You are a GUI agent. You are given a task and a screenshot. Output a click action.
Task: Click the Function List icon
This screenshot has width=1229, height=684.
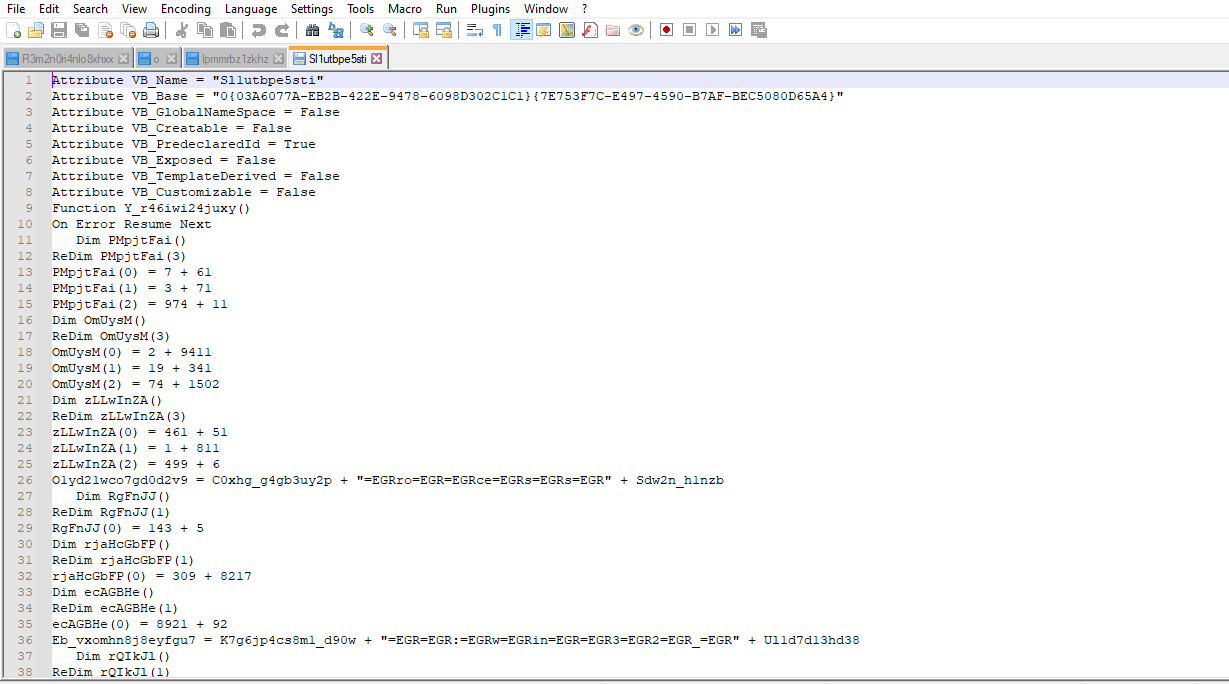tap(590, 30)
